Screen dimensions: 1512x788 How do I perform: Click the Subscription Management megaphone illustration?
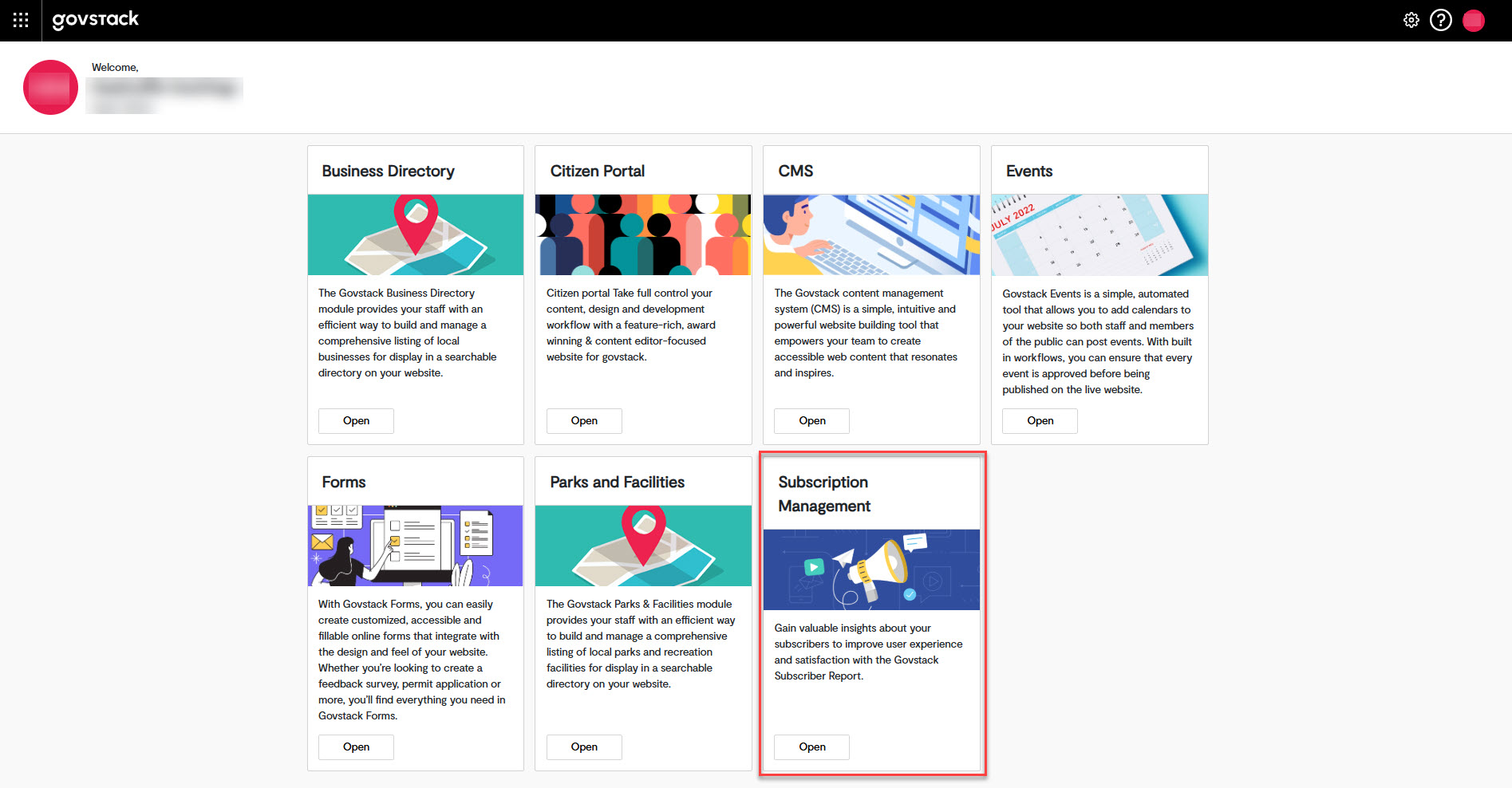[x=870, y=569]
